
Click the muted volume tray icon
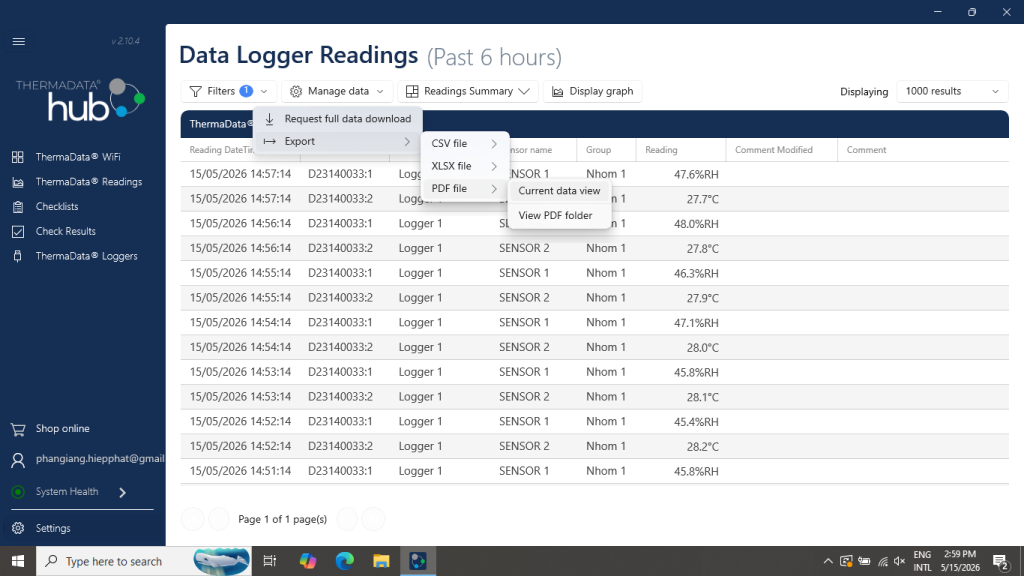tap(899, 561)
